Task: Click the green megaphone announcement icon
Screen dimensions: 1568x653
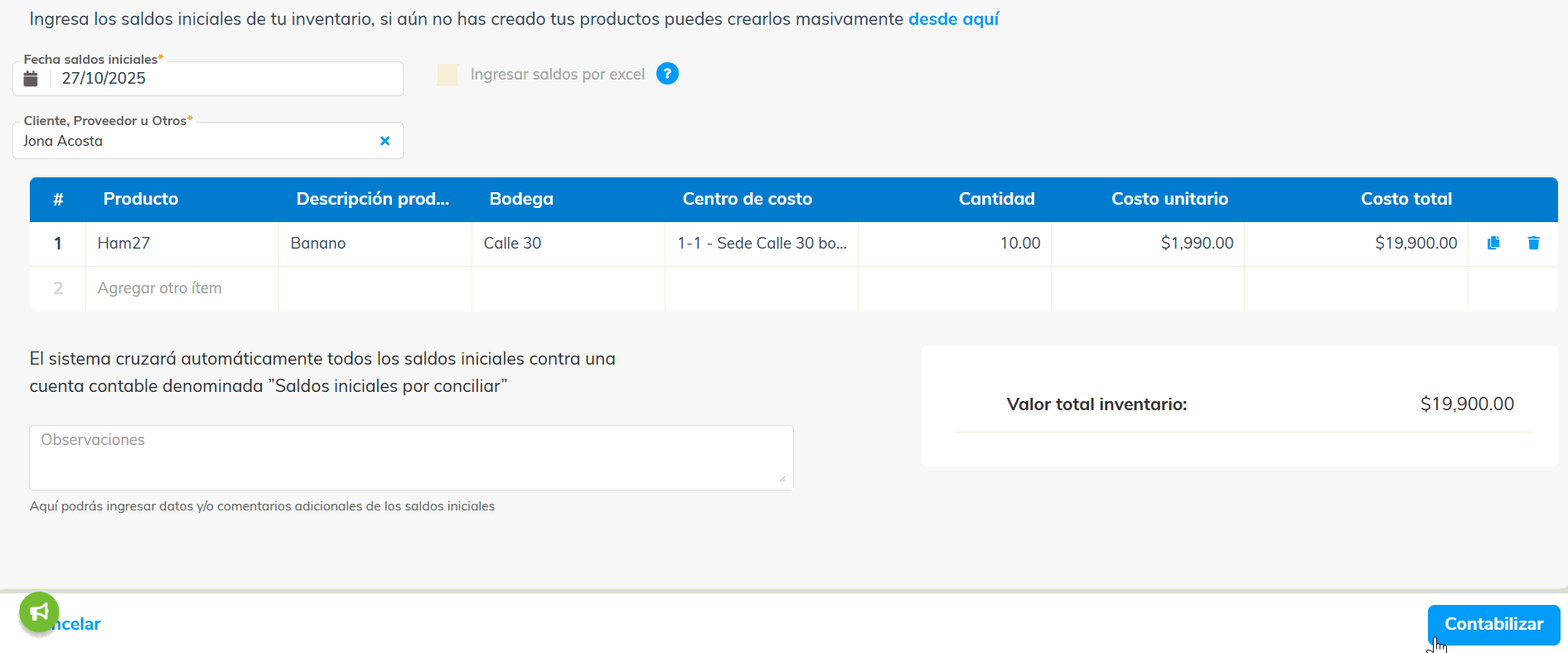Action: pos(39,612)
